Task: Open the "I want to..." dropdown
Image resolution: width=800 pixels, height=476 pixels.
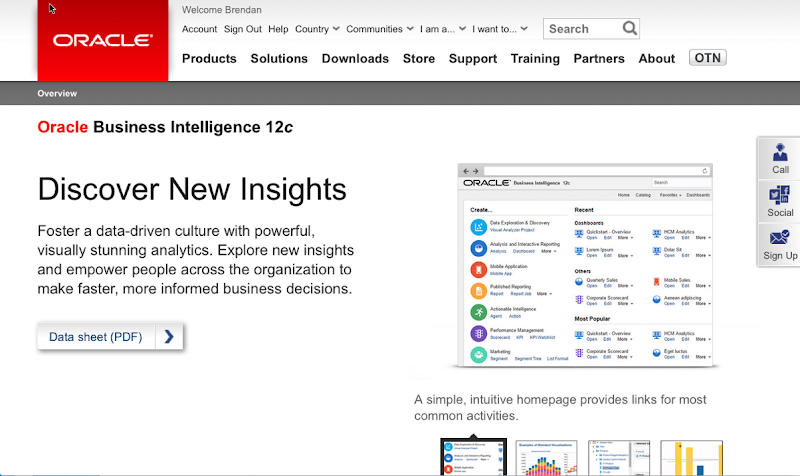Action: [499, 29]
